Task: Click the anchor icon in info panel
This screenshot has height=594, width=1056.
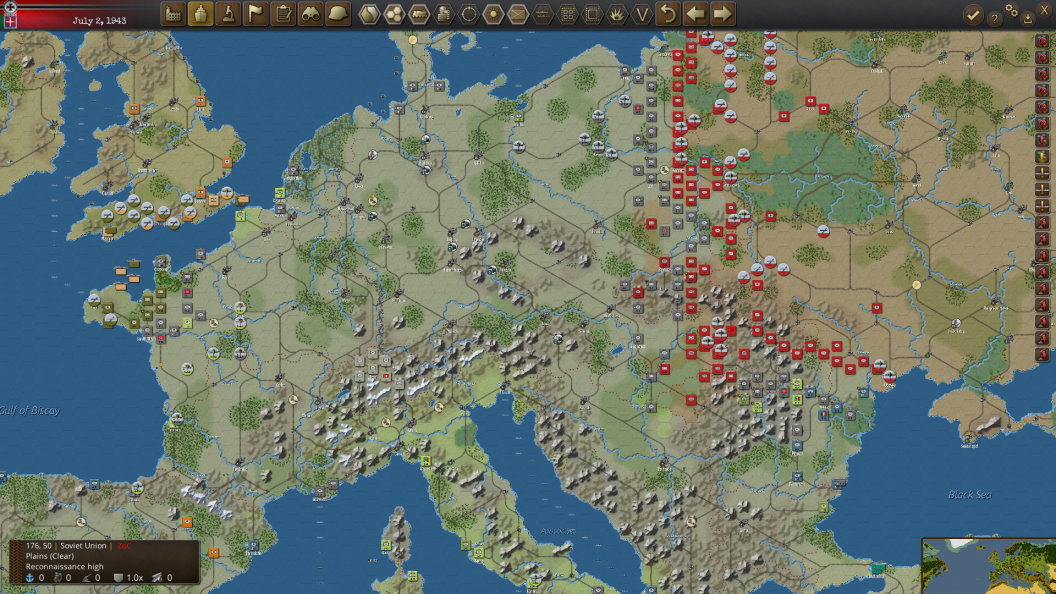Action: coord(29,577)
